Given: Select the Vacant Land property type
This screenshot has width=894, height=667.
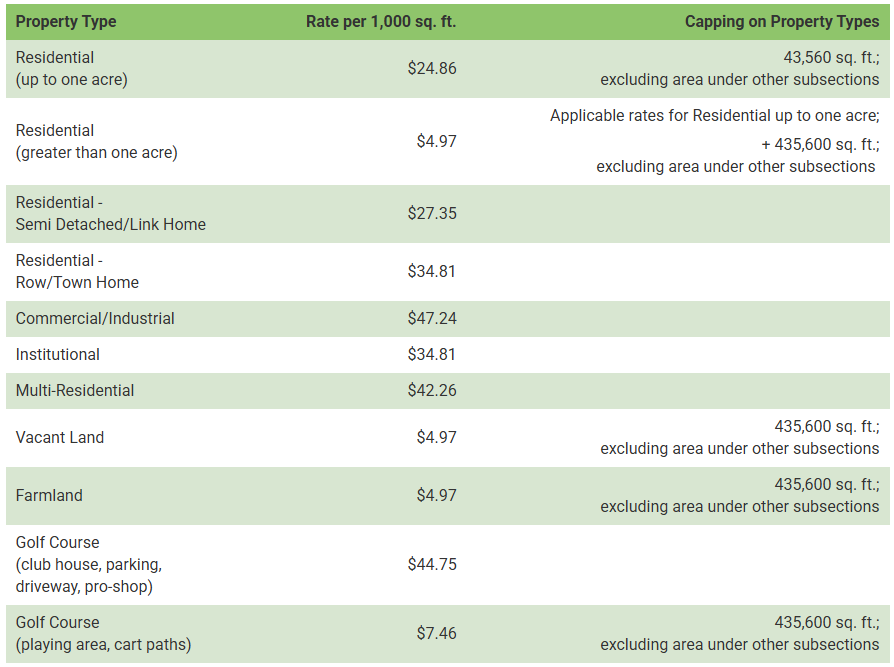Looking at the screenshot, I should tap(60, 437).
